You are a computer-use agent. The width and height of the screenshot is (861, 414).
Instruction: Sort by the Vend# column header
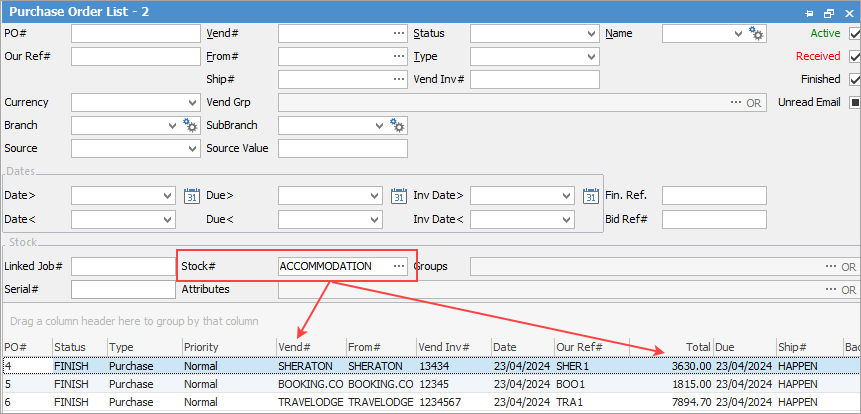[x=310, y=346]
